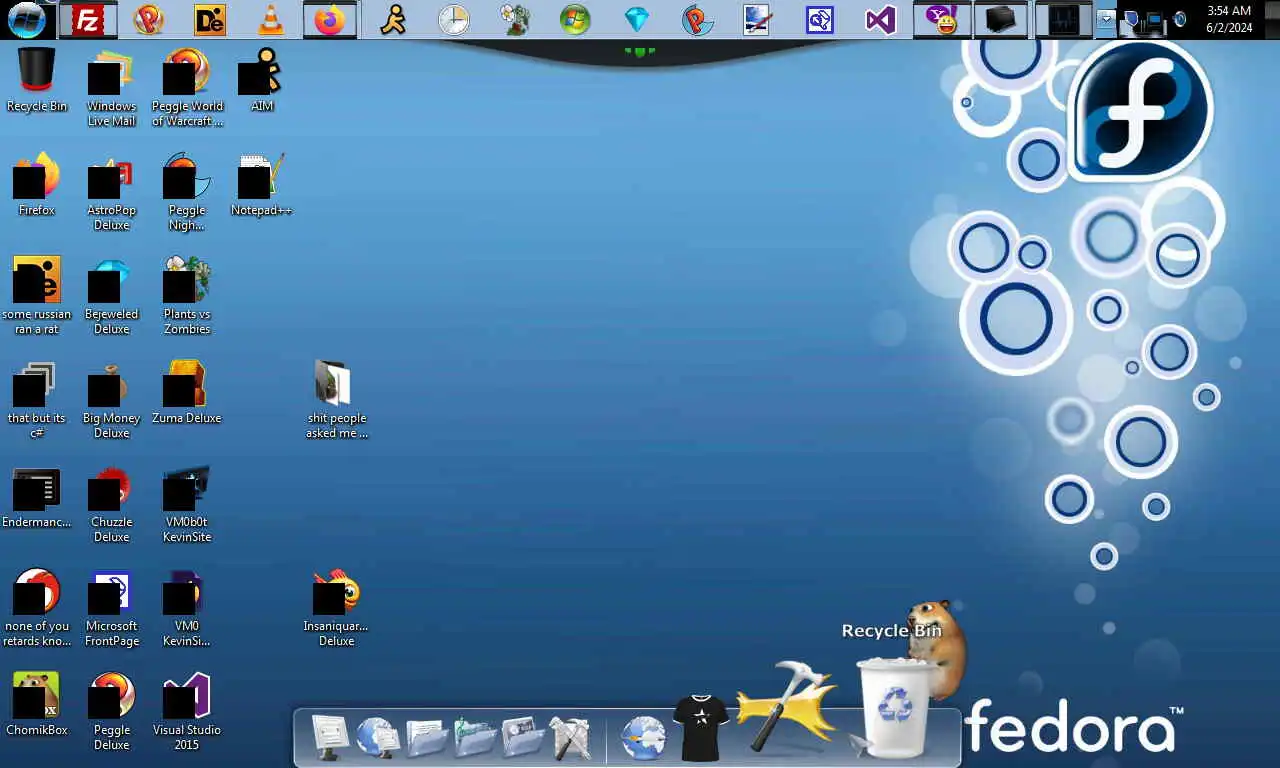Open the volume speaker tray icon
The image size is (1280, 768).
coord(1180,19)
